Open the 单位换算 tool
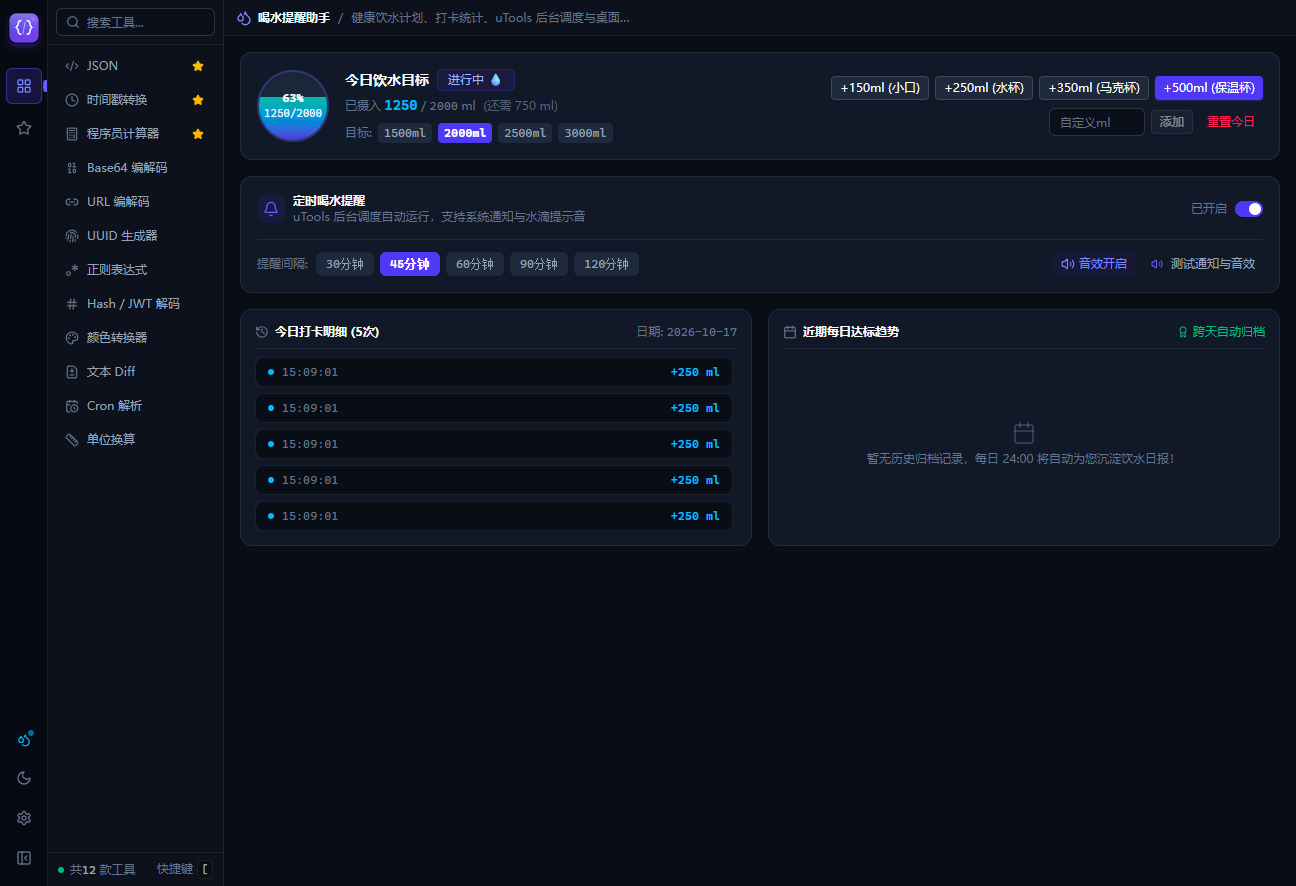This screenshot has height=886, width=1296. pyautogui.click(x=135, y=440)
